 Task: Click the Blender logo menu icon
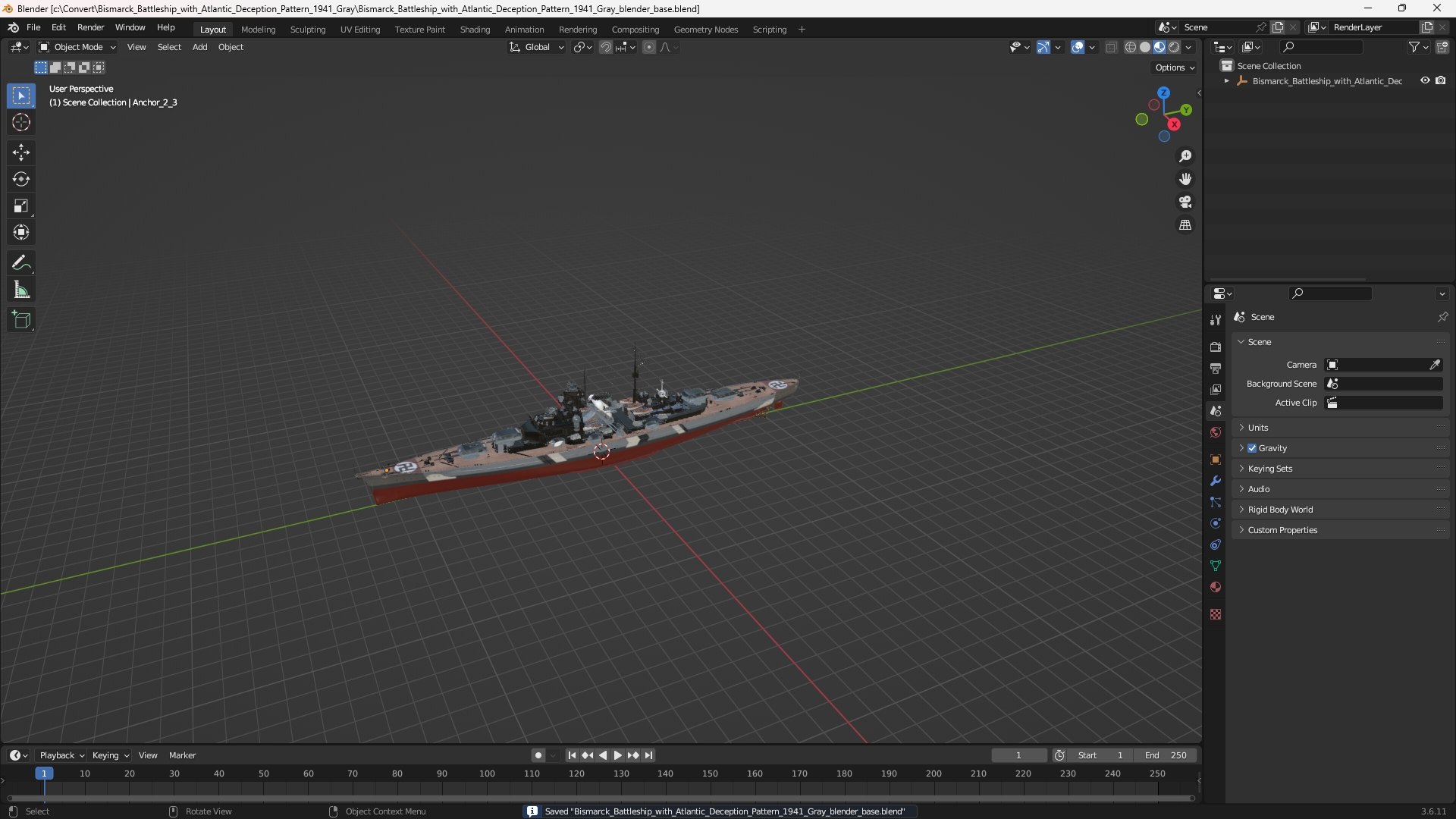(13, 27)
